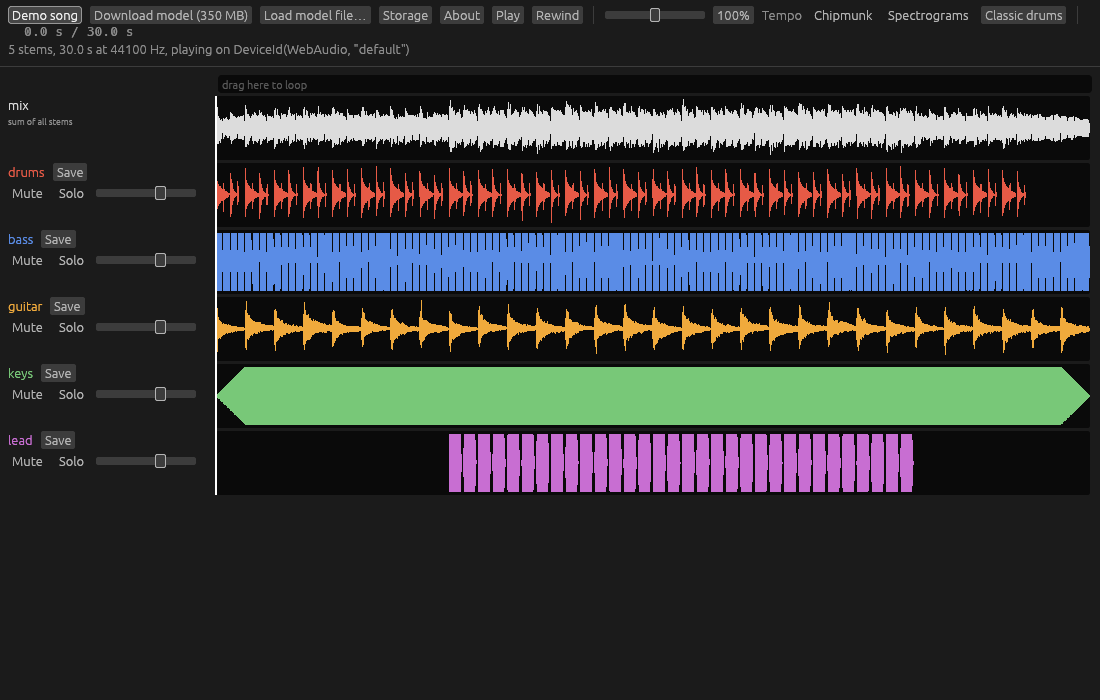This screenshot has width=1100, height=700.
Task: Toggle Classic drums option
Action: click(x=1023, y=15)
